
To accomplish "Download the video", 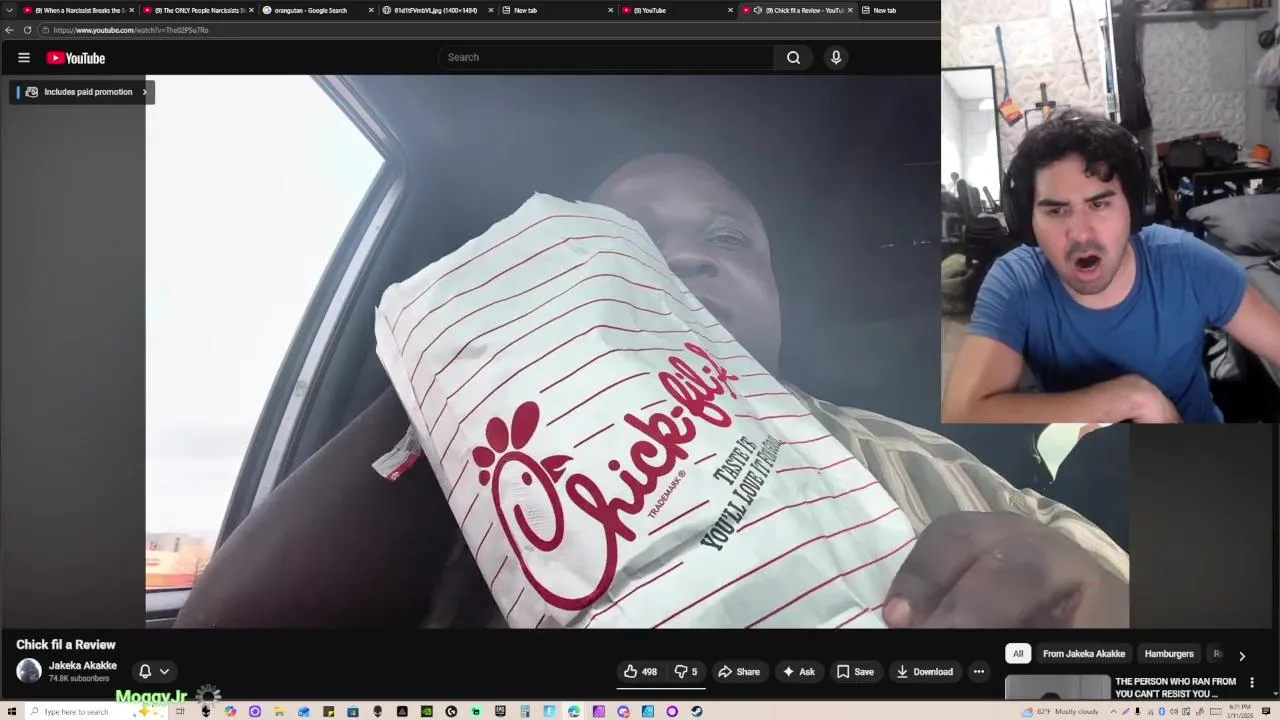I will pos(925,672).
